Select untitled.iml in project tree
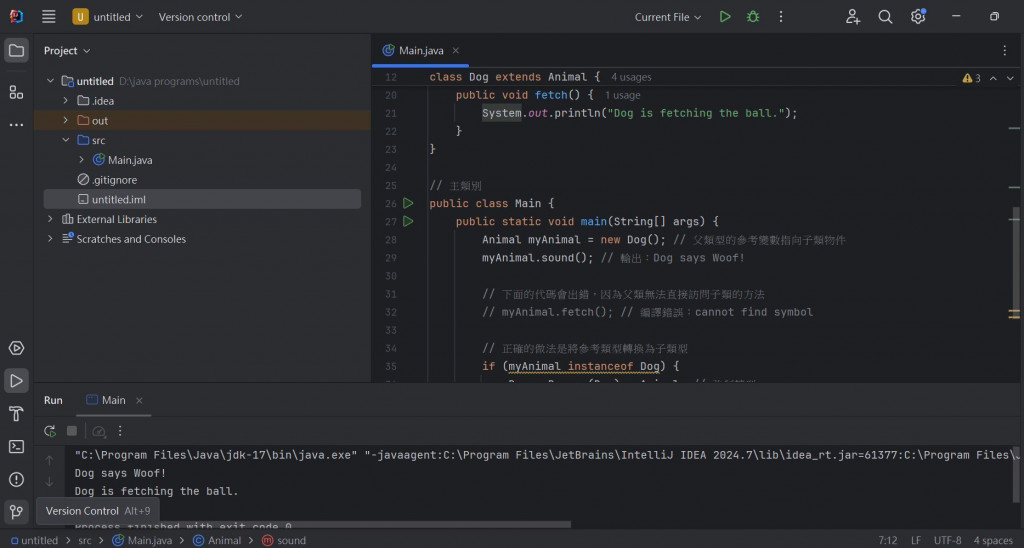This screenshot has height=548, width=1024. pos(202,199)
